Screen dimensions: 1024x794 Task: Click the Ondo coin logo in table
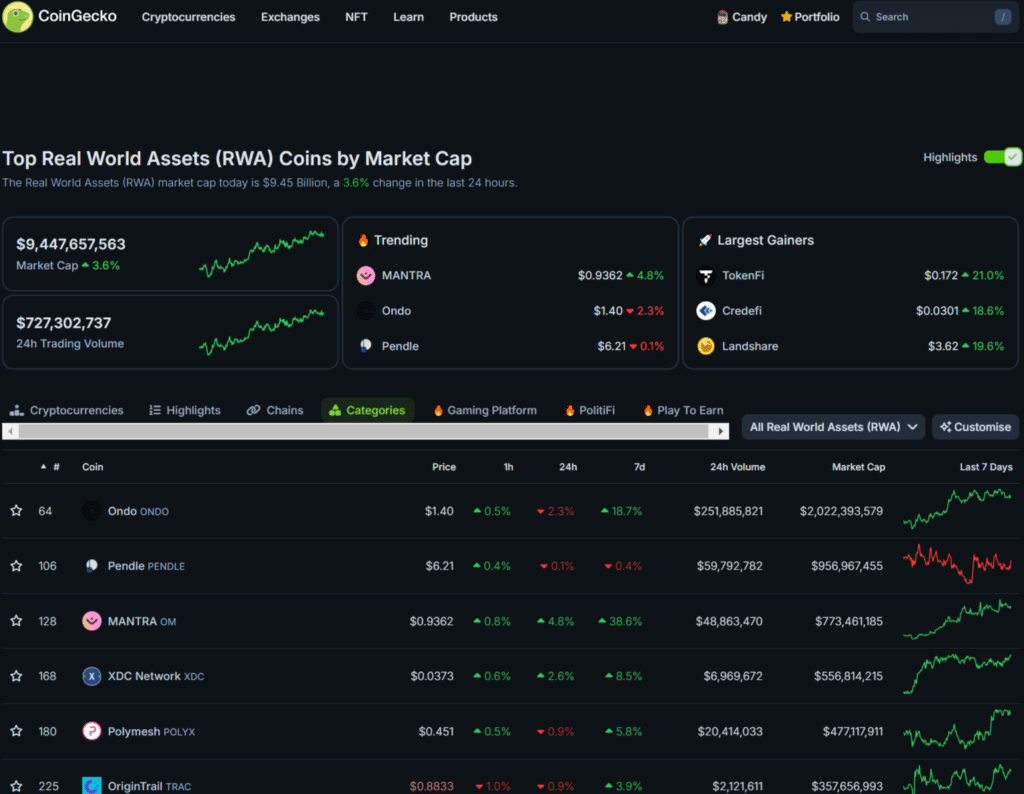coord(91,511)
